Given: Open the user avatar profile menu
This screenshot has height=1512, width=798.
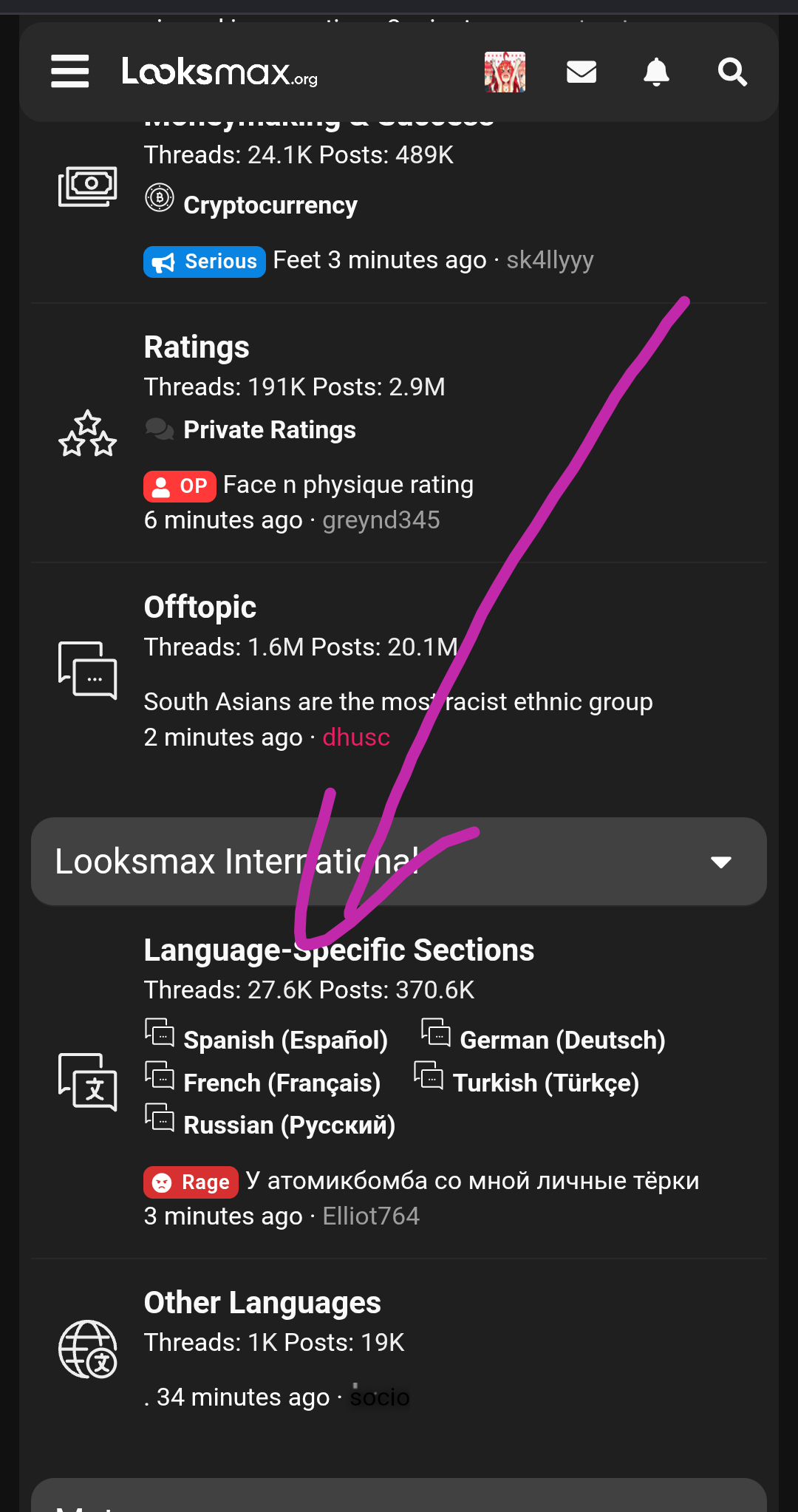Looking at the screenshot, I should 505,72.
